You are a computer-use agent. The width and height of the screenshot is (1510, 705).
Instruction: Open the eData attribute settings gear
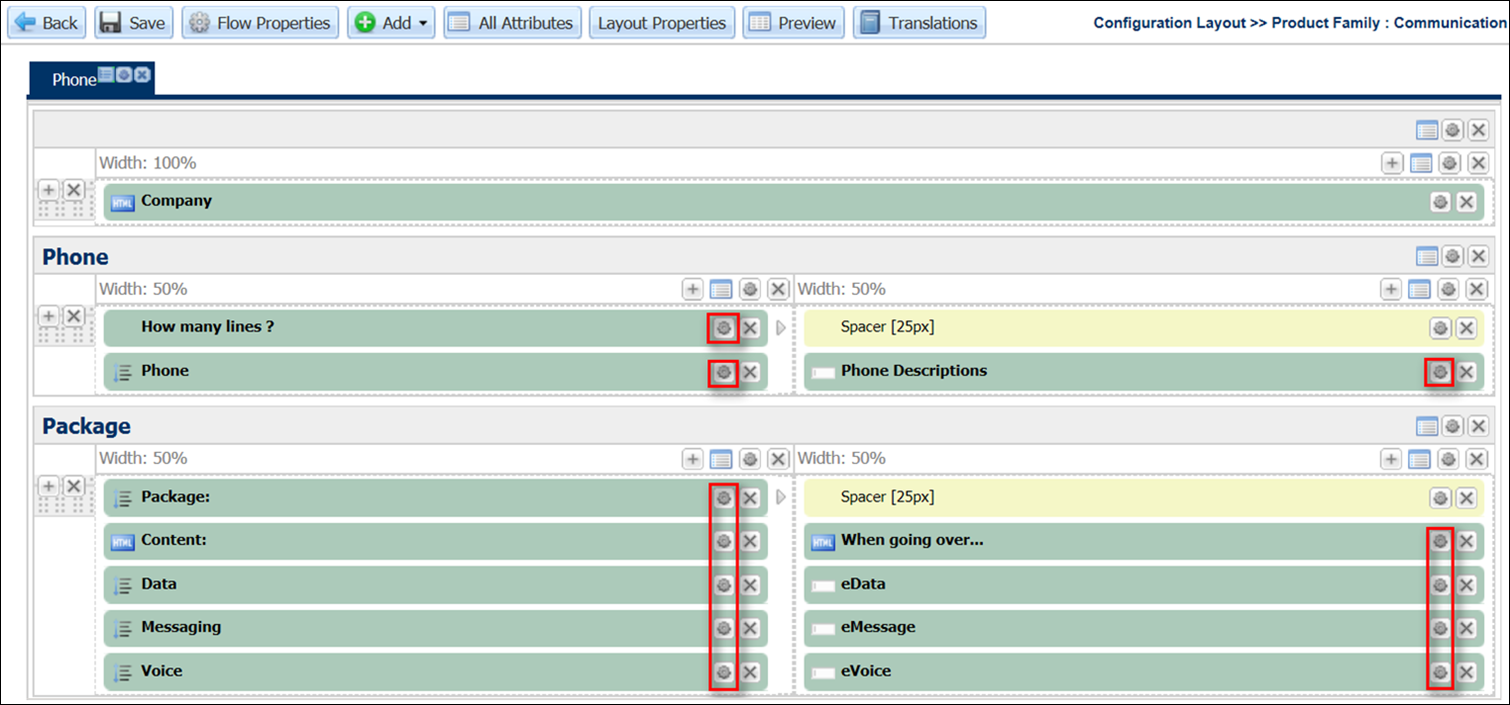click(1440, 584)
